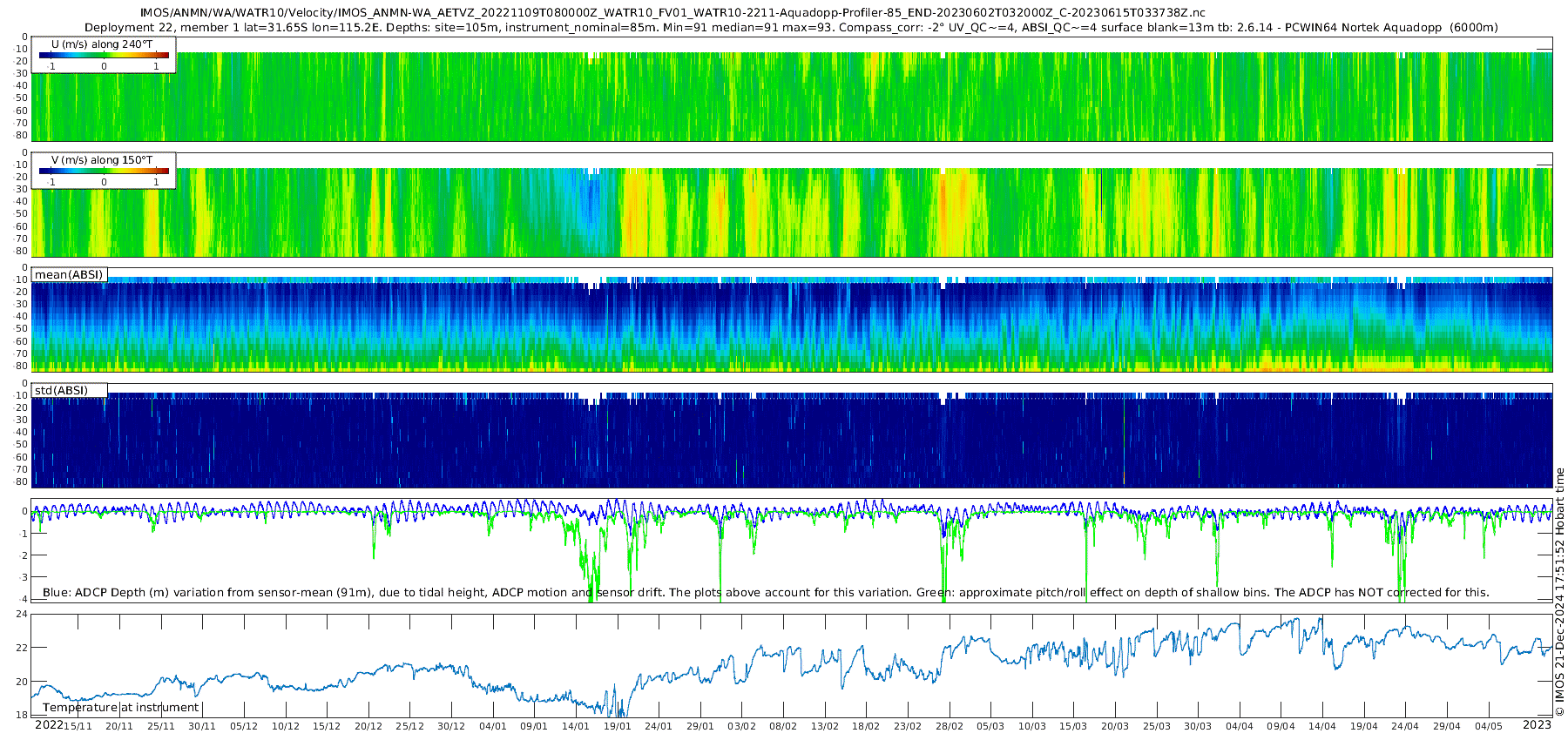
Task: Click the V velocity colorbar
Action: (104, 172)
